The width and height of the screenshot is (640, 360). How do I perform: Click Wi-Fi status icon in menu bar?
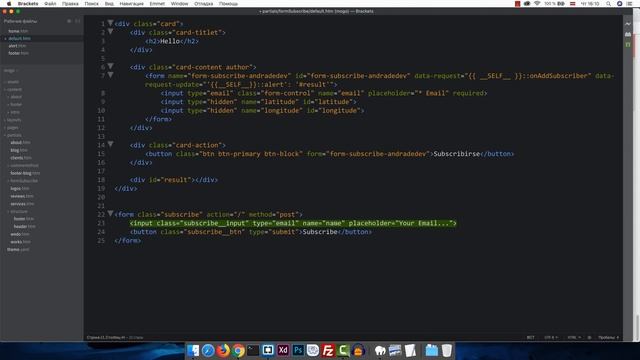click(537, 4)
